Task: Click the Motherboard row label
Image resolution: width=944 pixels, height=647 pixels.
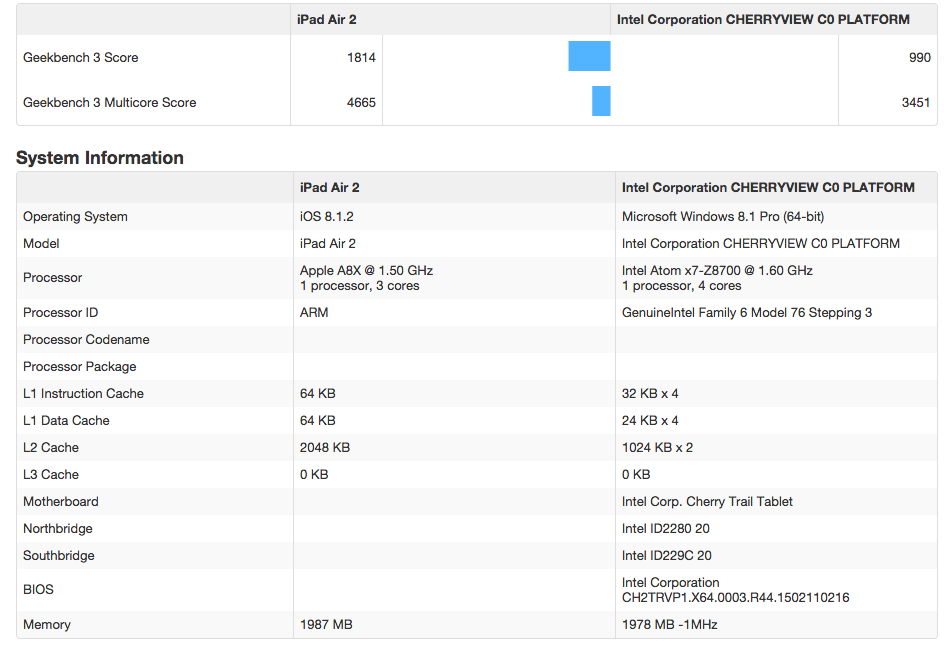Action: coord(61,502)
